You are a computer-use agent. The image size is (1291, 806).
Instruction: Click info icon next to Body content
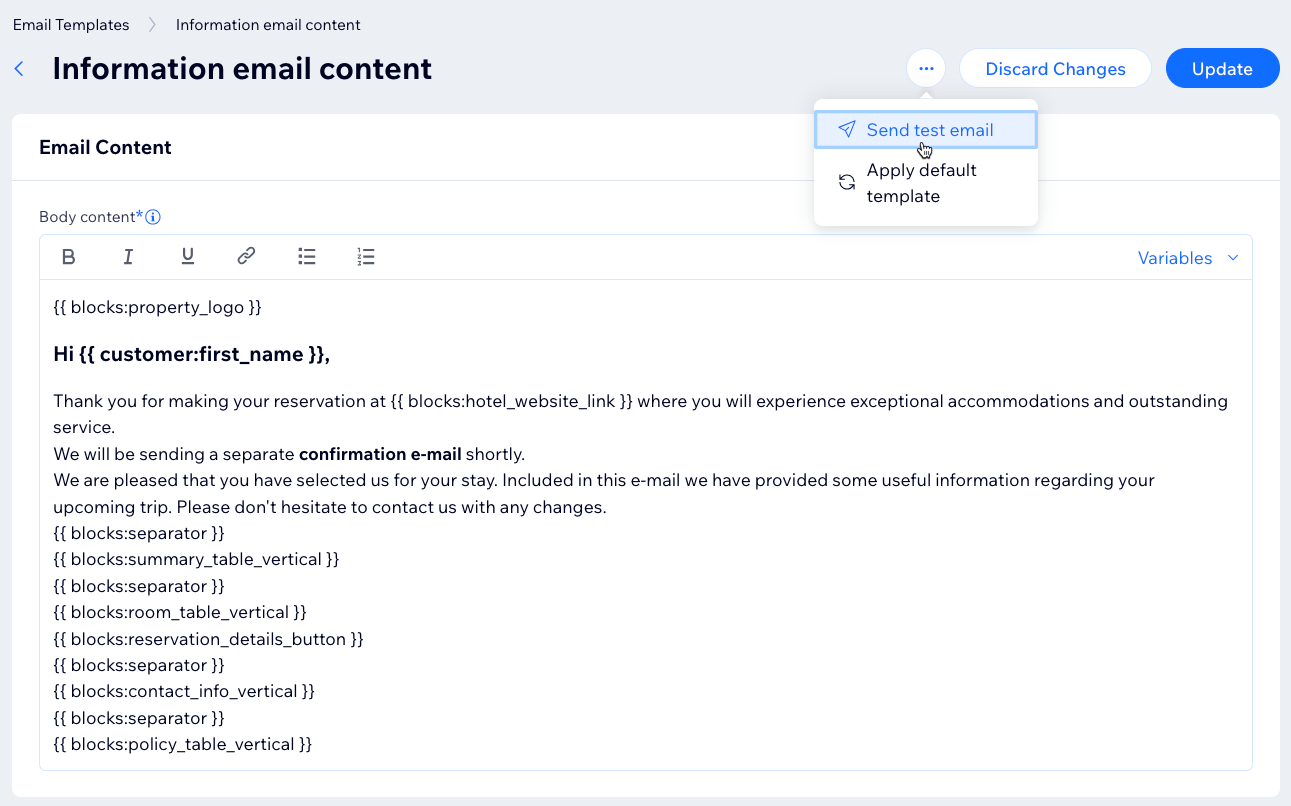pyautogui.click(x=154, y=217)
